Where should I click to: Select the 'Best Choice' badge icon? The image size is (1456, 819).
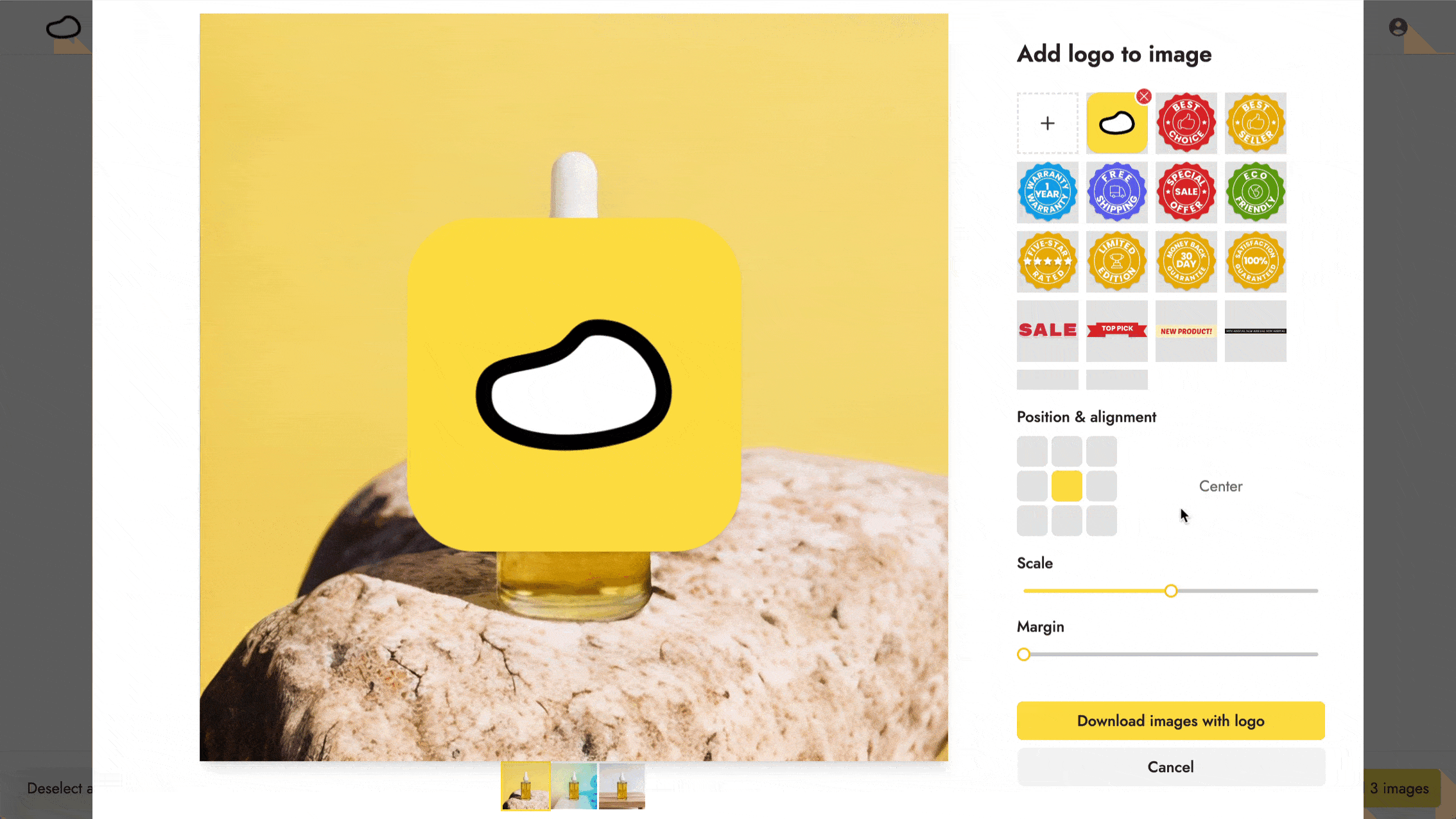click(1186, 122)
